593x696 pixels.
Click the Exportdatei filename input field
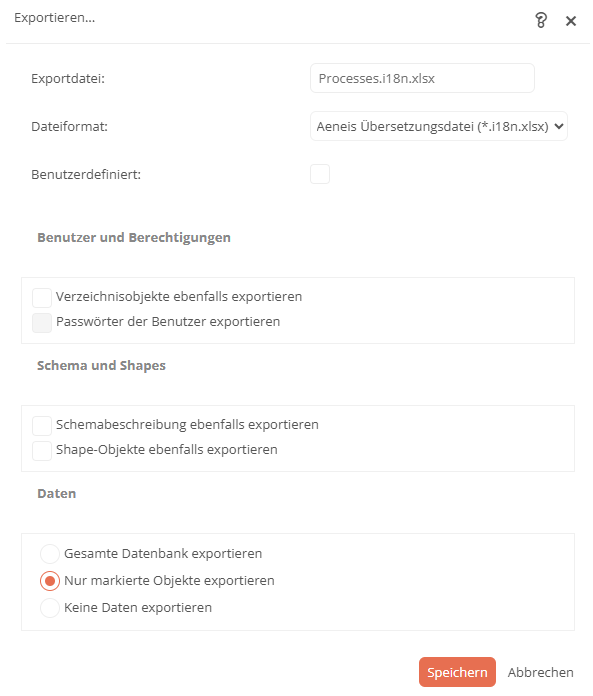pyautogui.click(x=422, y=78)
